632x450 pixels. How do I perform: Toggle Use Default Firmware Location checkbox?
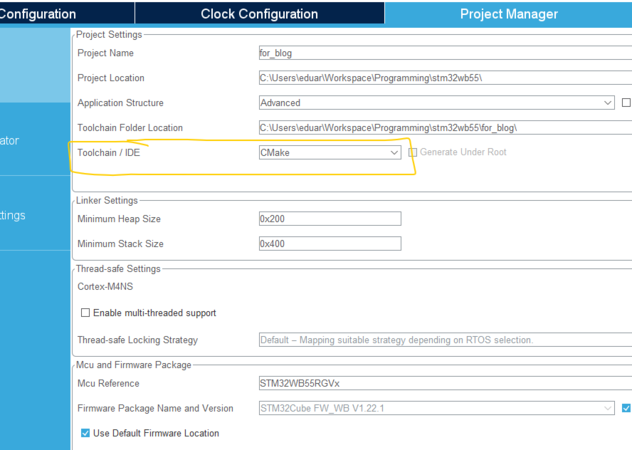point(85,433)
